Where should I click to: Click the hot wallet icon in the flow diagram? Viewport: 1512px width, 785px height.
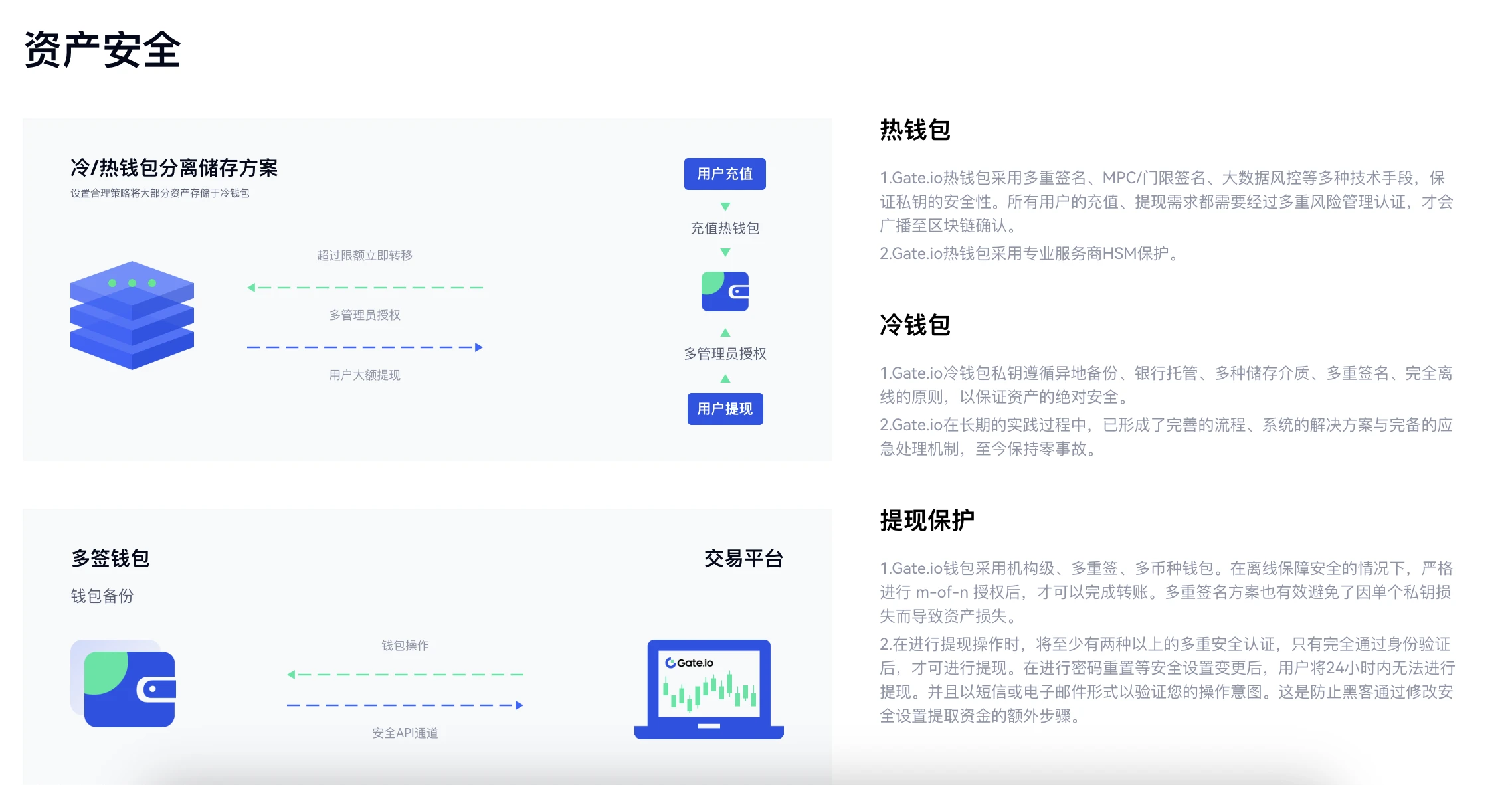coord(724,290)
